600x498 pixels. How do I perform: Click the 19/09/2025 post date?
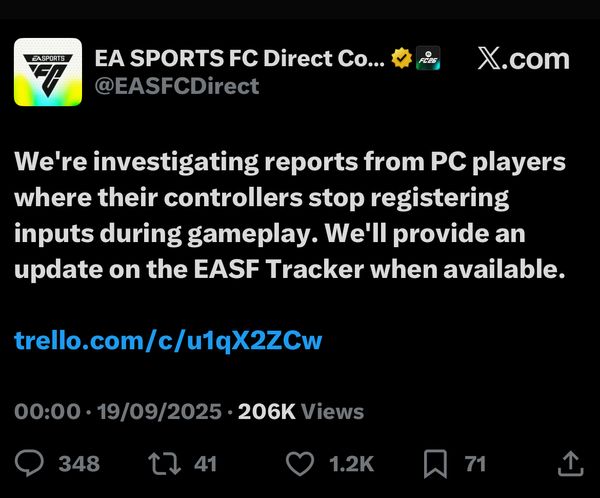(160, 411)
